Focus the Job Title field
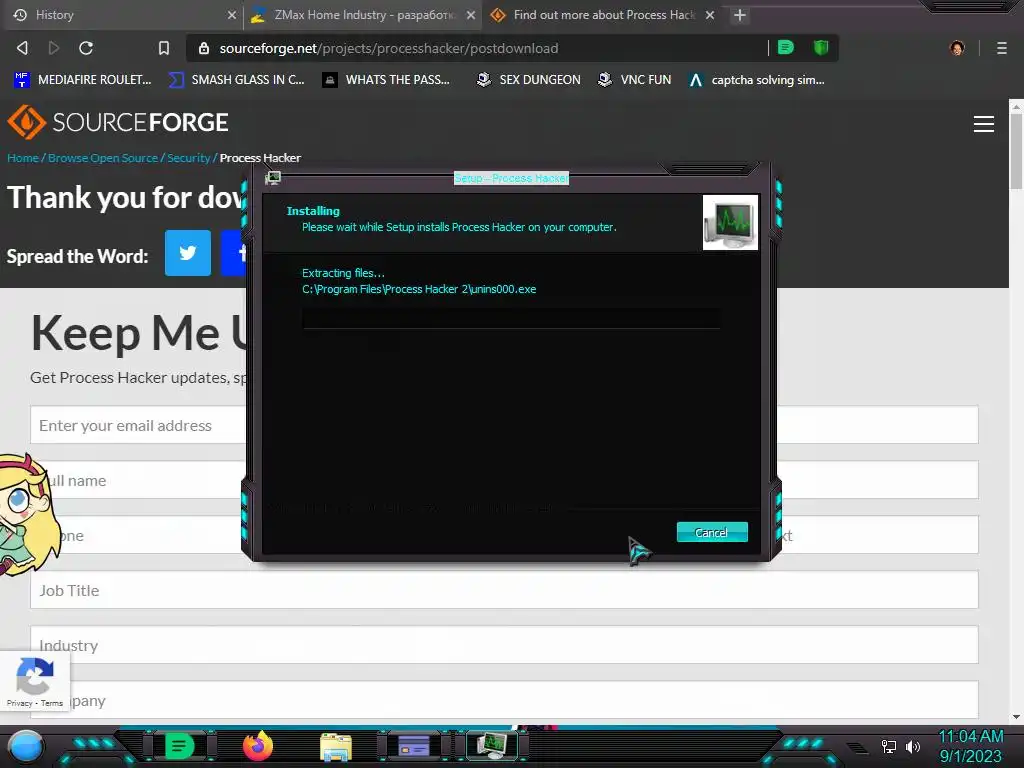The height and width of the screenshot is (768, 1024). tap(504, 590)
